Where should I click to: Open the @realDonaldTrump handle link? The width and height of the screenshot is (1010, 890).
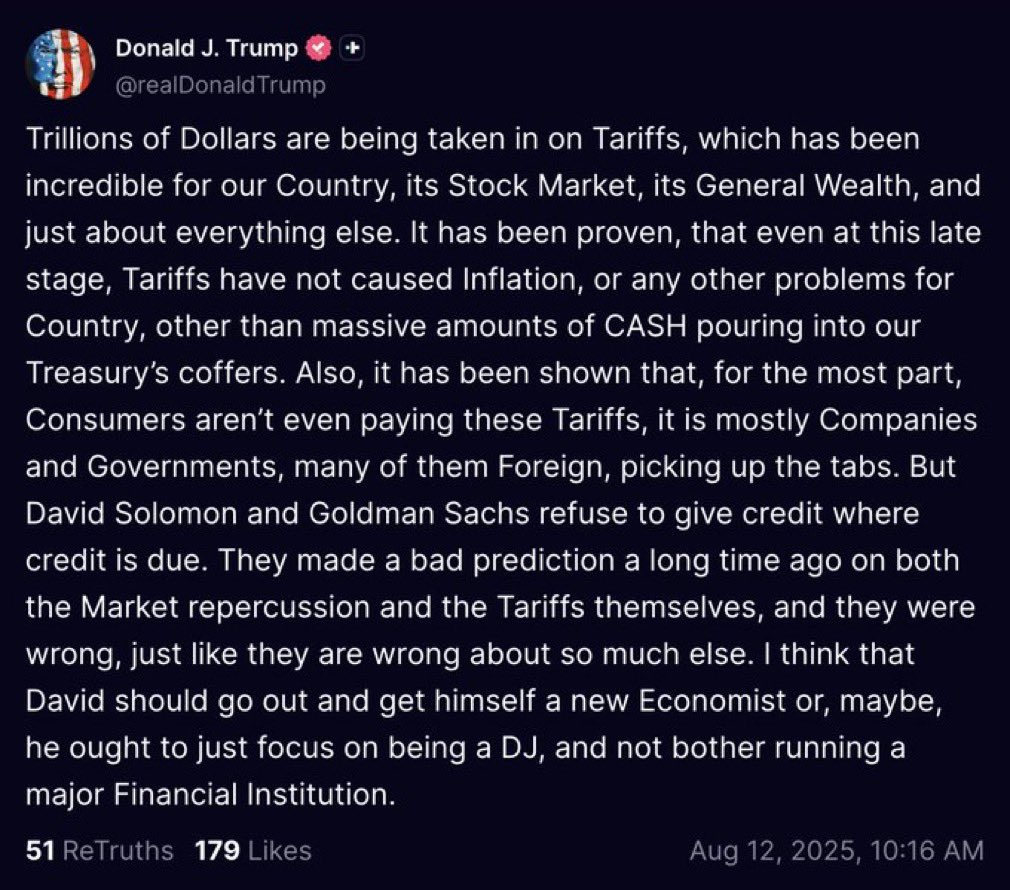click(220, 84)
